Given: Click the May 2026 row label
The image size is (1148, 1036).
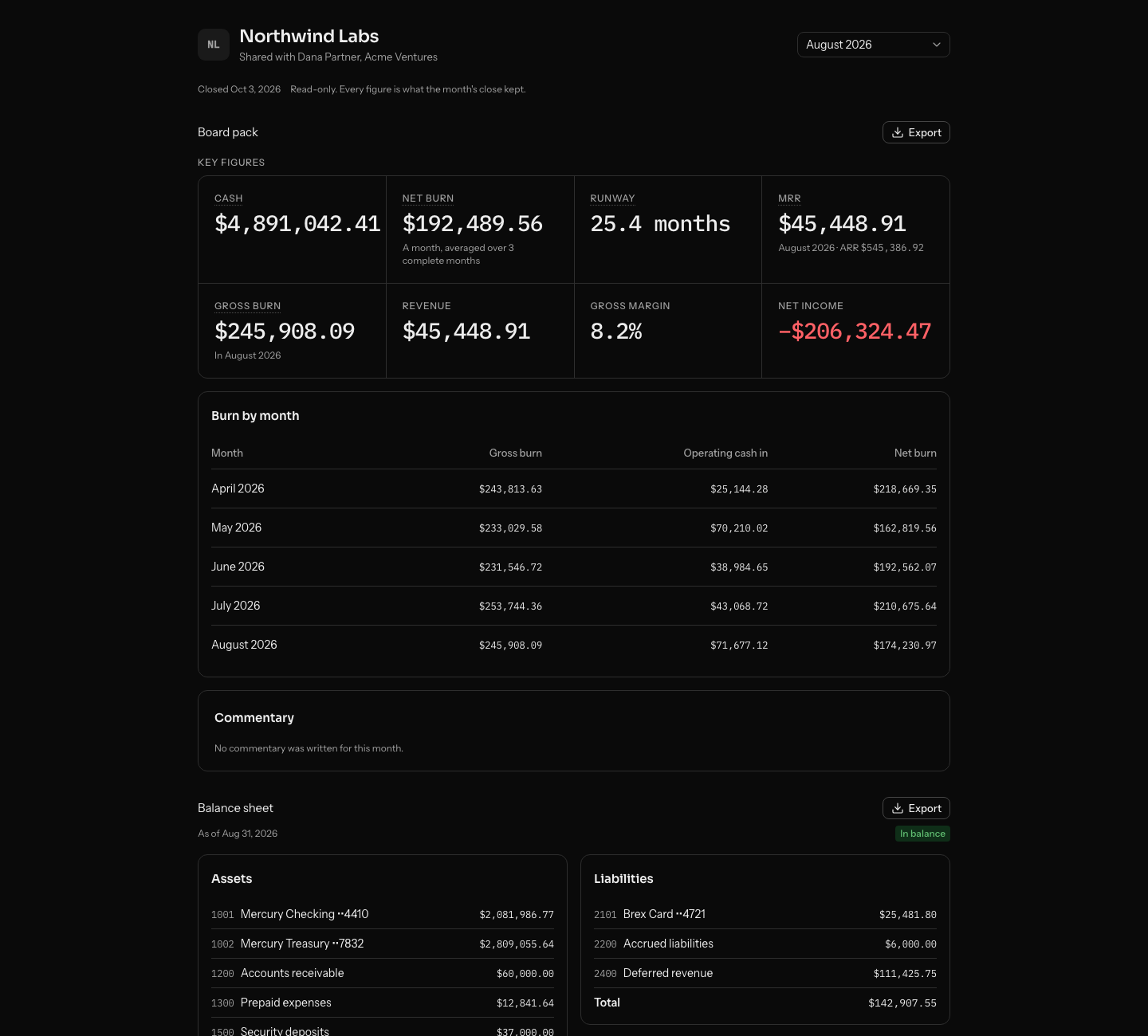Looking at the screenshot, I should click(x=236, y=528).
